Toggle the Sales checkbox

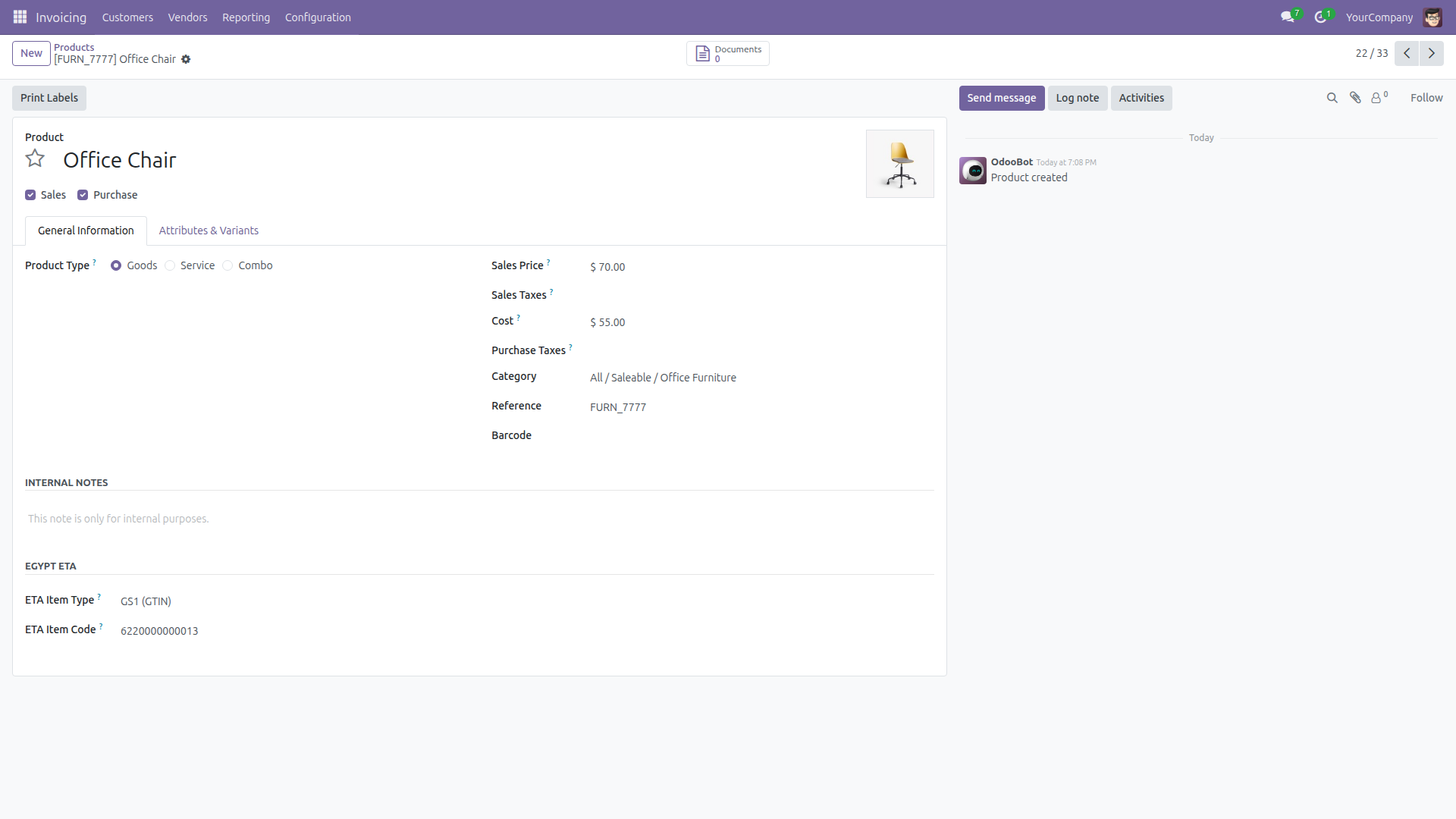coord(30,195)
